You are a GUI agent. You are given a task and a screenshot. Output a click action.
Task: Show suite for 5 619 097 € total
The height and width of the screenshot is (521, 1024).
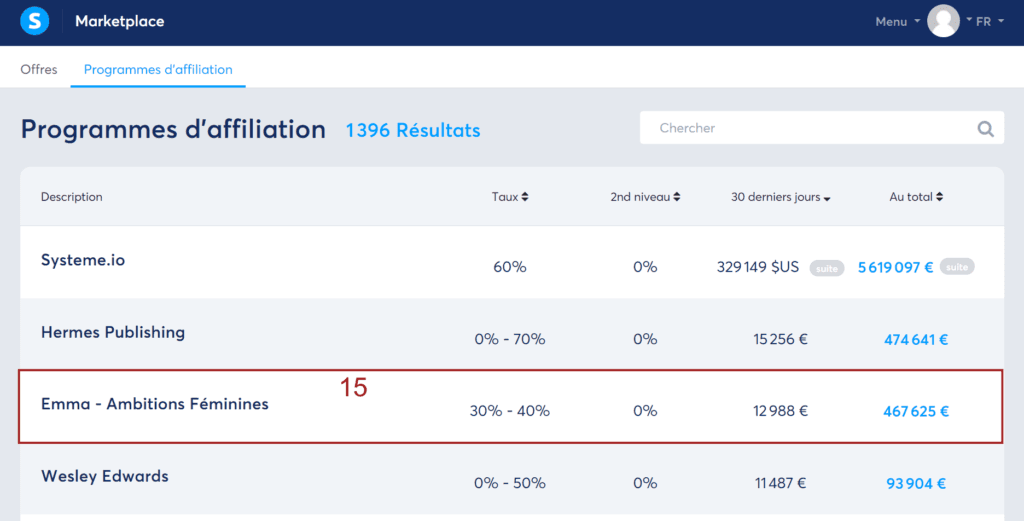957,266
